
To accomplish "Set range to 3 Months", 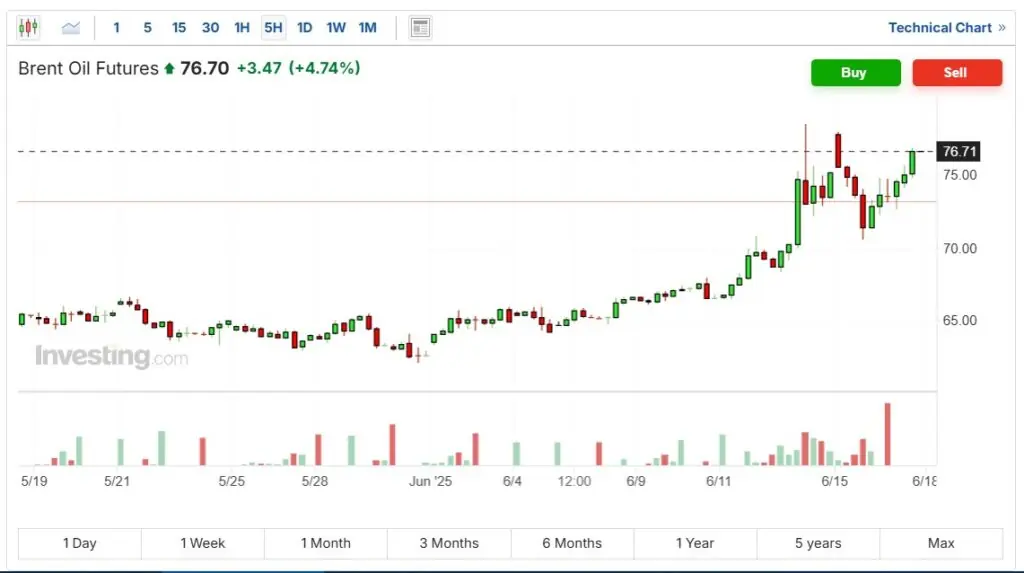I will pyautogui.click(x=449, y=544).
